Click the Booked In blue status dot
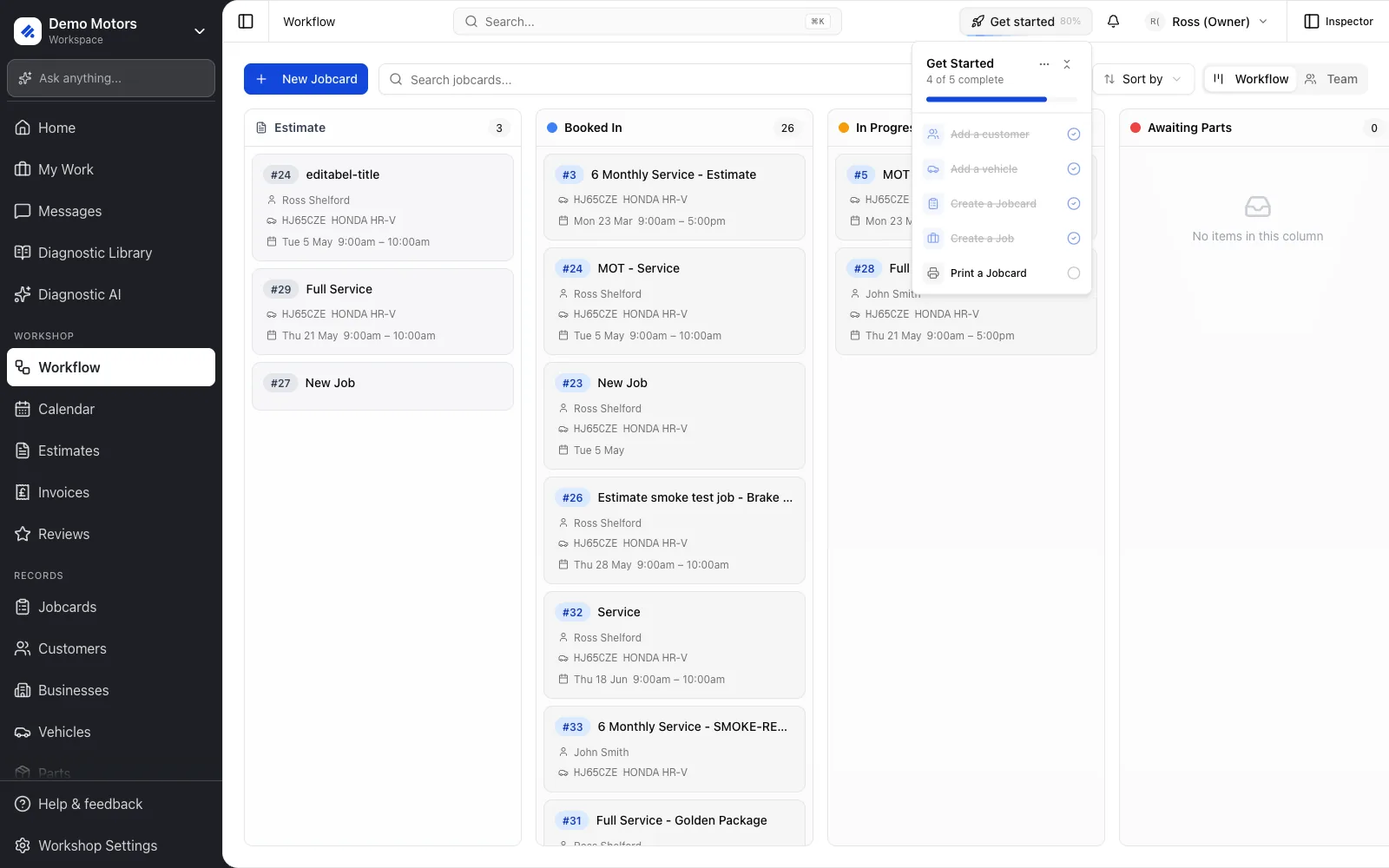This screenshot has height=868, width=1389. tap(552, 128)
